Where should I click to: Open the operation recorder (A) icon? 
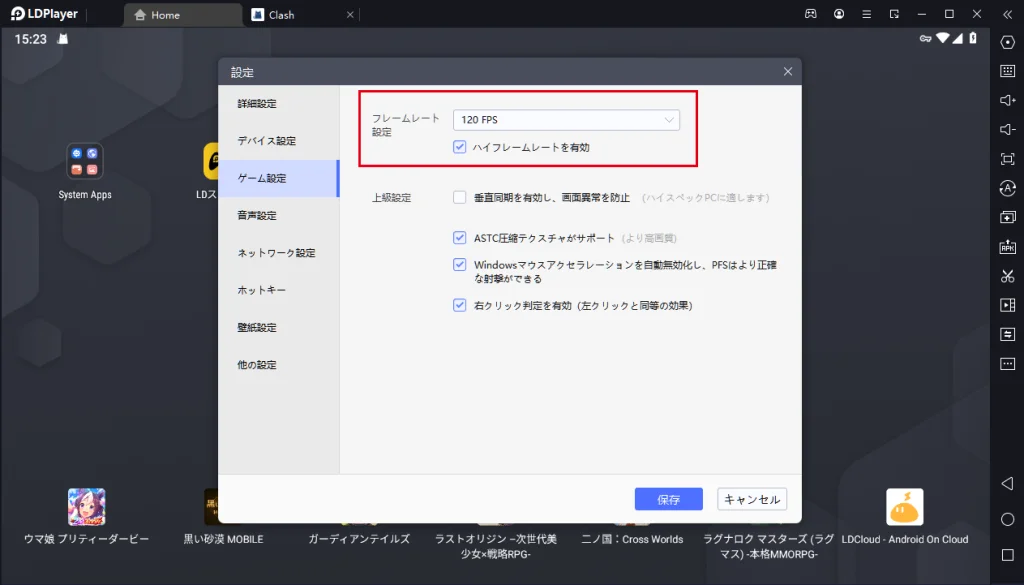(x=1008, y=188)
